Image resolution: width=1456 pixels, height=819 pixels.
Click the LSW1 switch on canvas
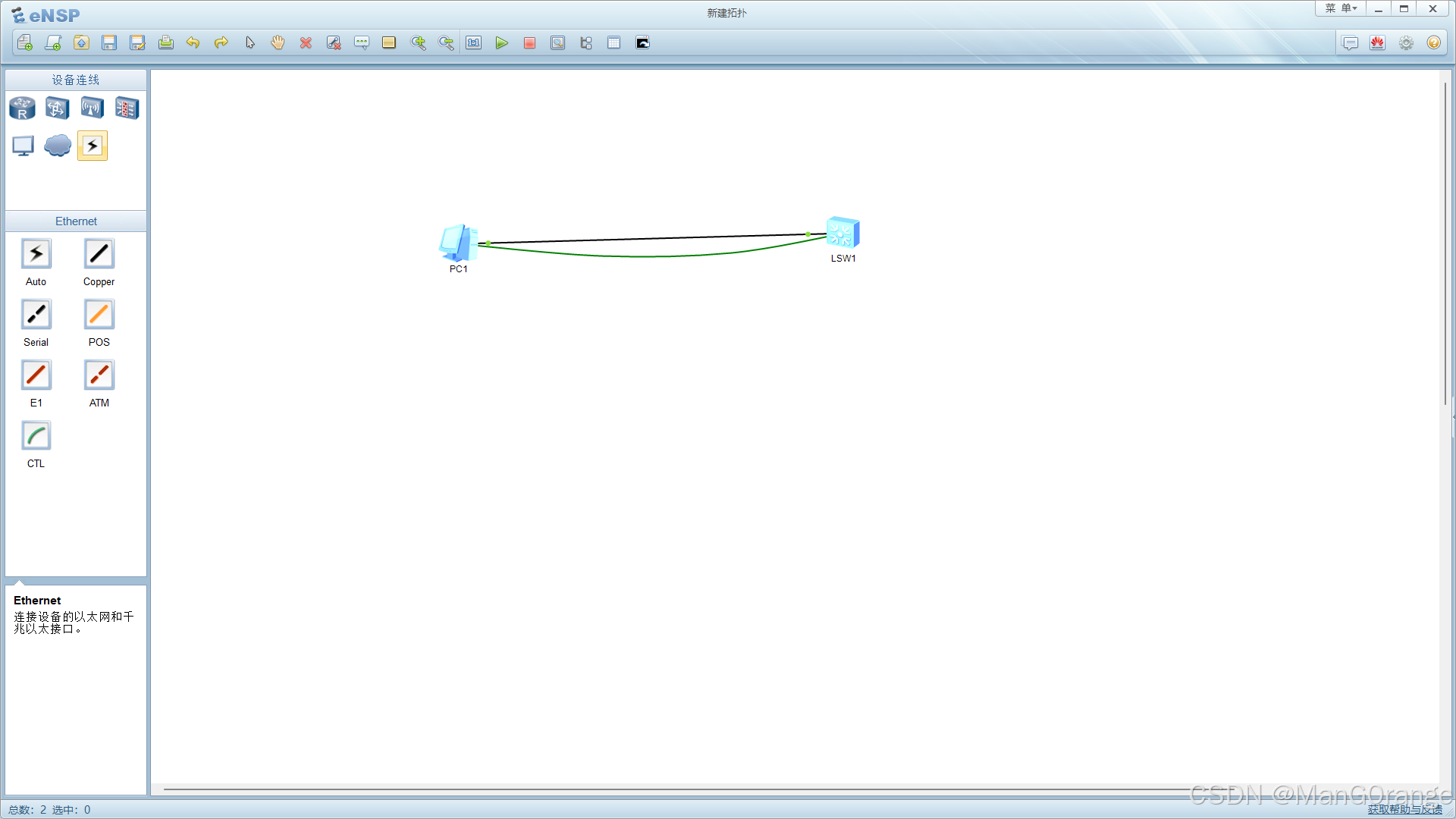[843, 233]
